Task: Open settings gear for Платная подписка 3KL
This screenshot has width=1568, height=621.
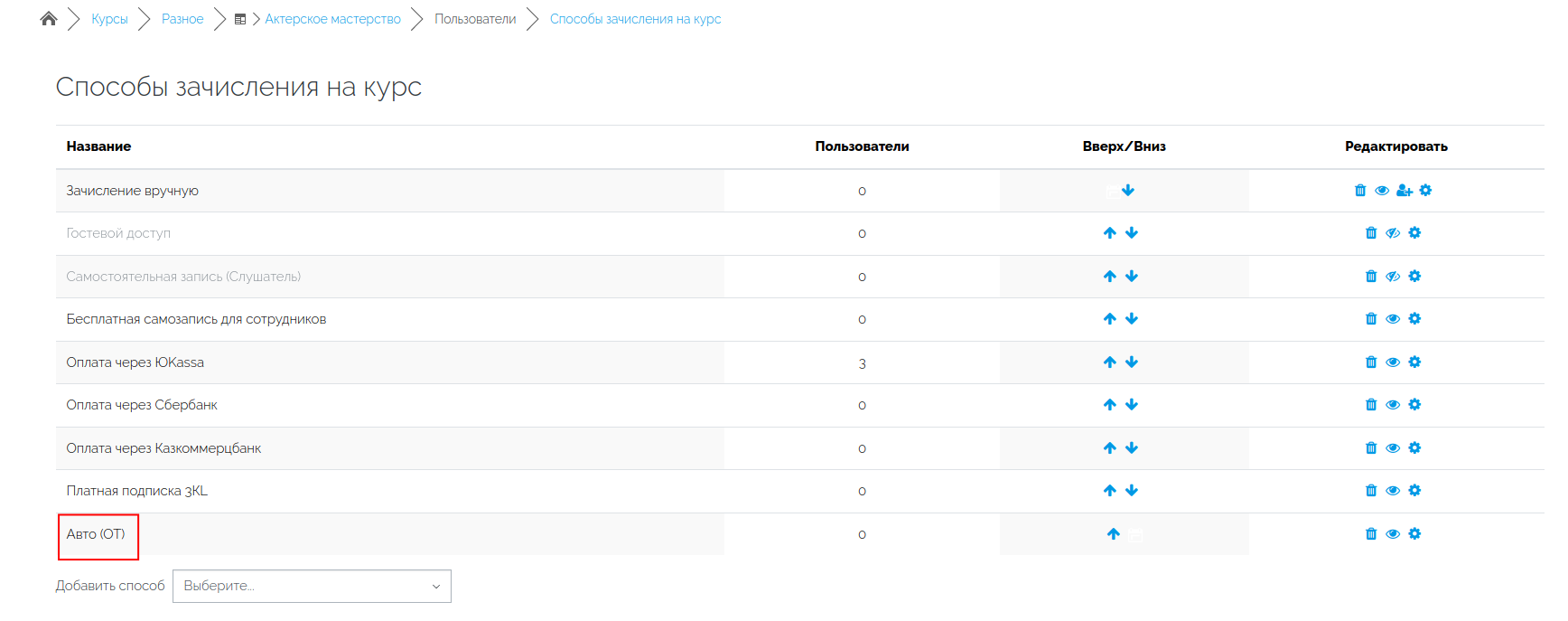Action: point(1414,491)
